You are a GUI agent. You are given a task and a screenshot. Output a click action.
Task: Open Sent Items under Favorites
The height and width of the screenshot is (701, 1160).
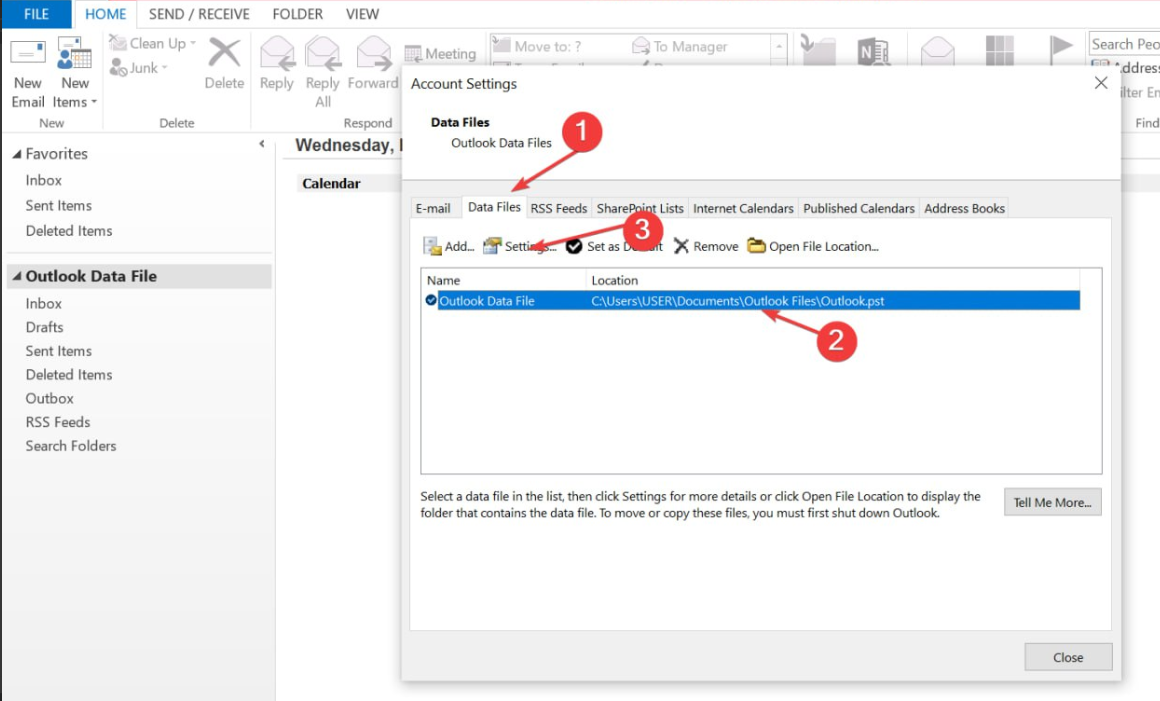[58, 206]
